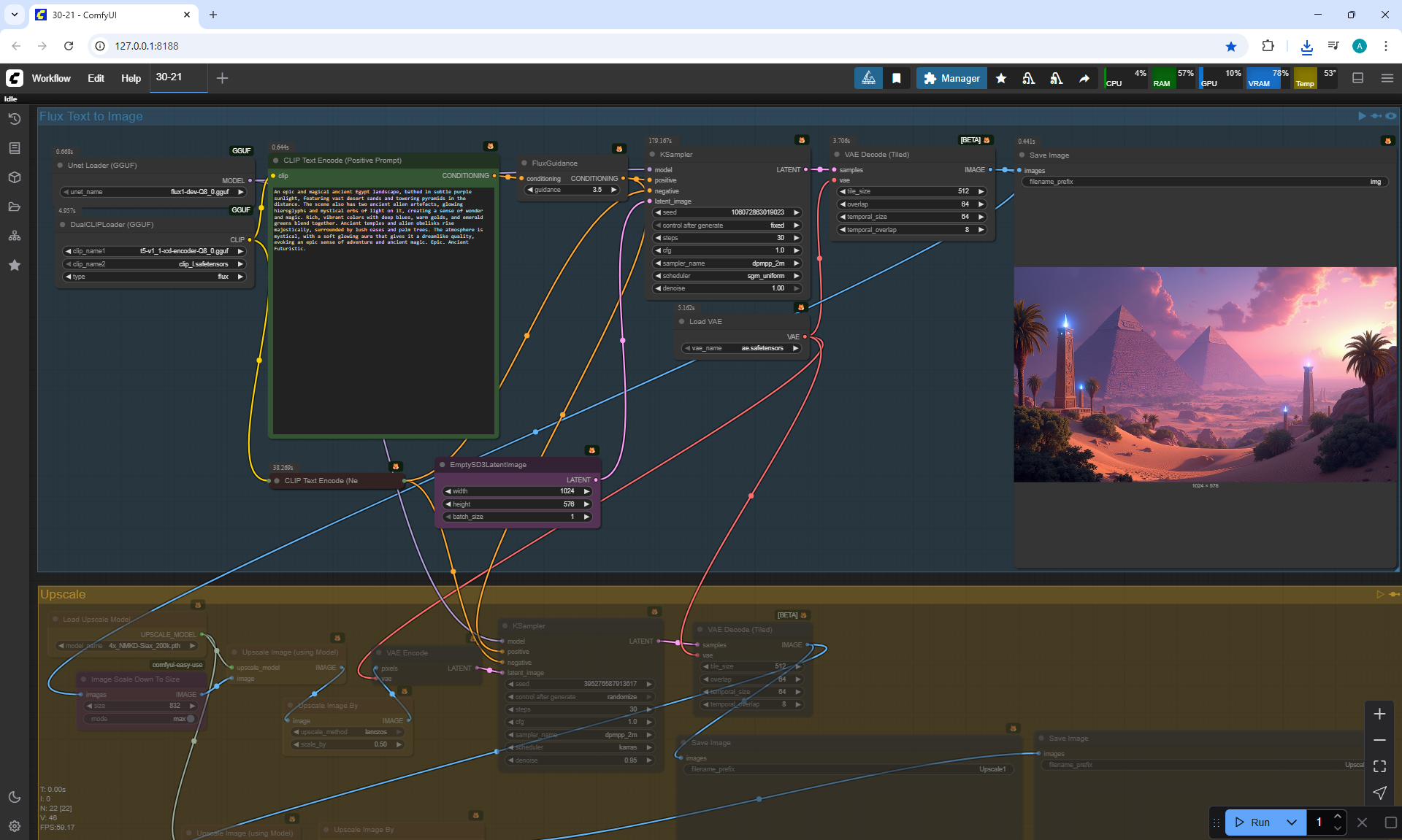Screen dimensions: 1402x840
Task: Click the zoom in plus icon
Action: click(x=1379, y=714)
